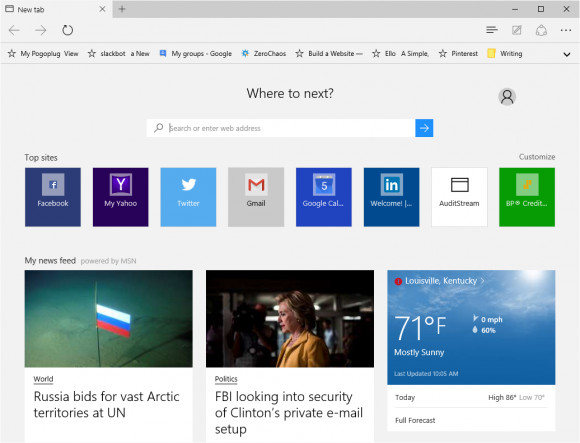Open a new tab with plus button
The height and width of the screenshot is (443, 580).
(122, 9)
